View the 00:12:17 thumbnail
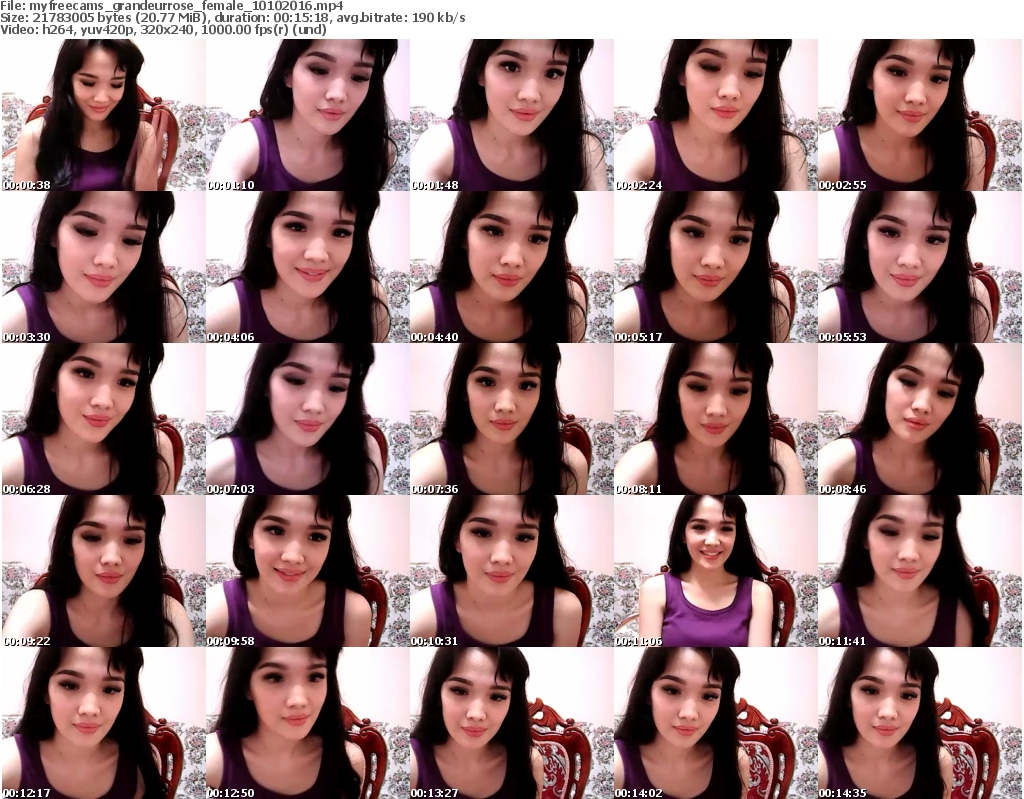The width and height of the screenshot is (1024, 799). [104, 723]
